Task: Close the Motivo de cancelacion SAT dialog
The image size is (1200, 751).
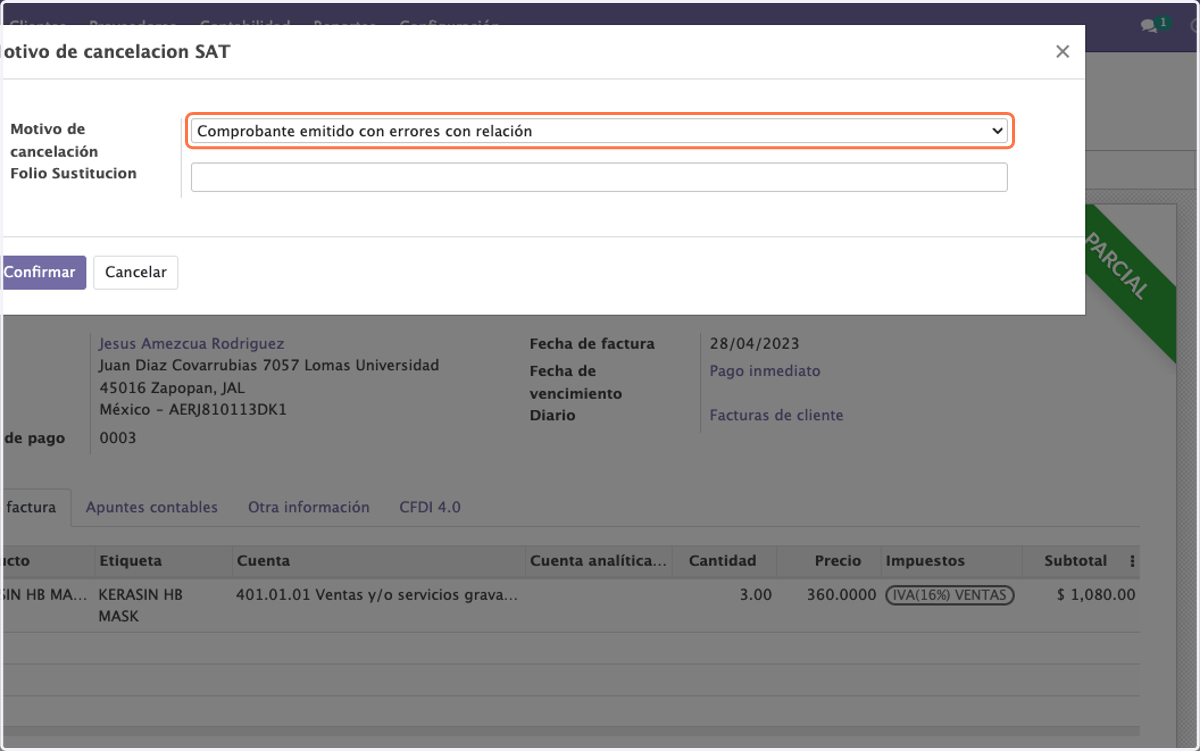Action: pyautogui.click(x=1063, y=52)
